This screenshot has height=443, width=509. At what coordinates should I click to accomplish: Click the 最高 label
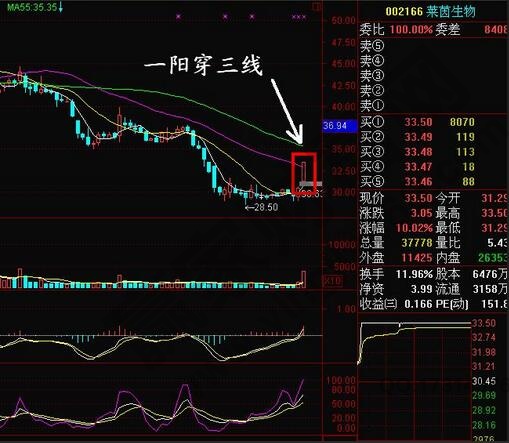[448, 213]
